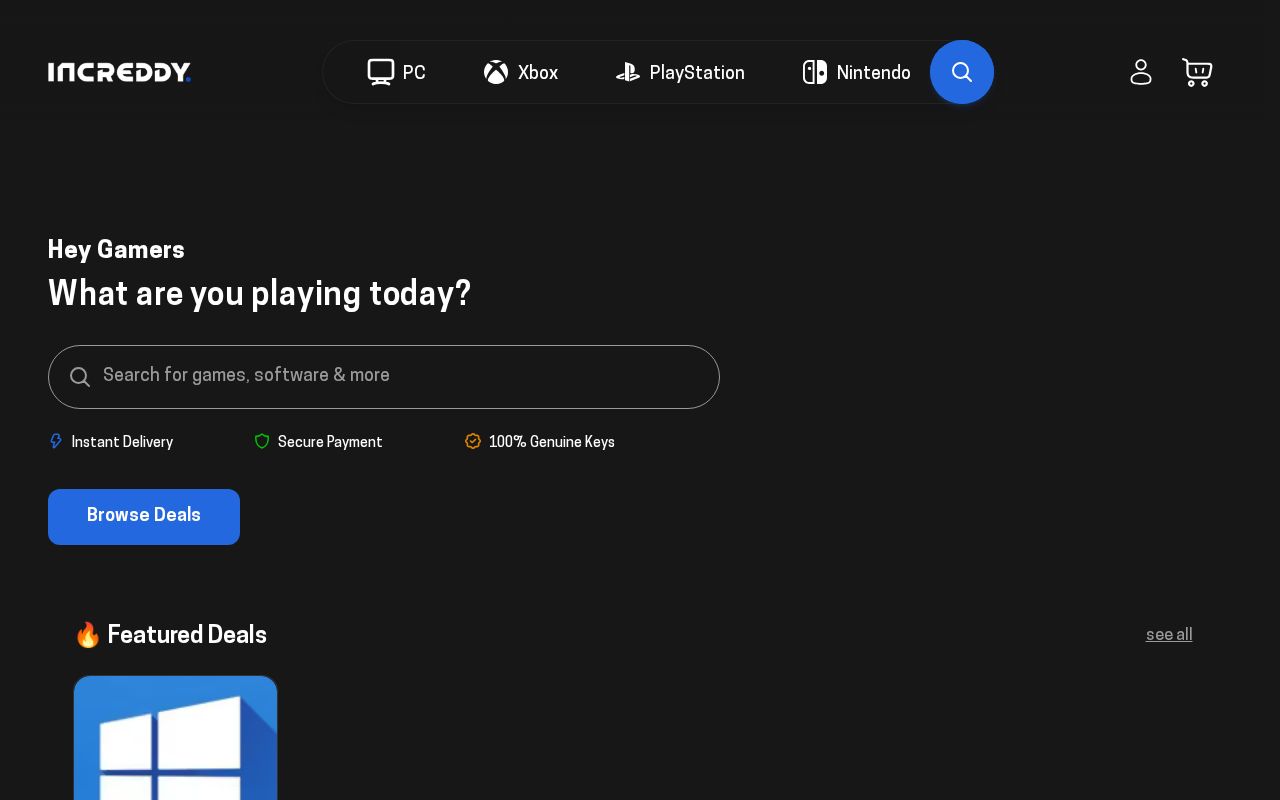Click the Secure Payment shield icon
This screenshot has width=1280, height=800.
(262, 441)
